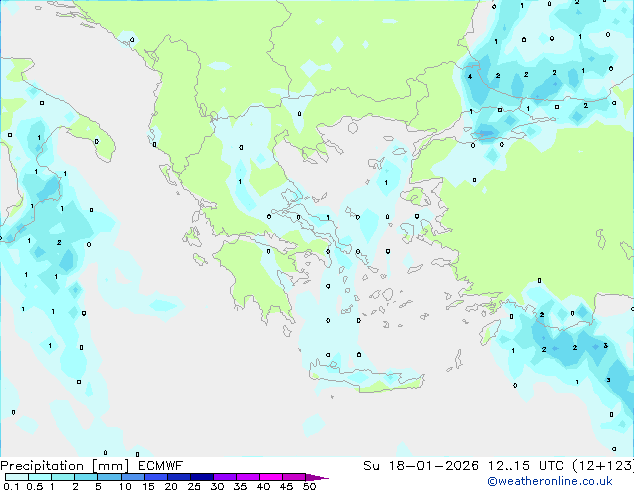
Task: Click the legend label '50'
Action: click(x=310, y=486)
